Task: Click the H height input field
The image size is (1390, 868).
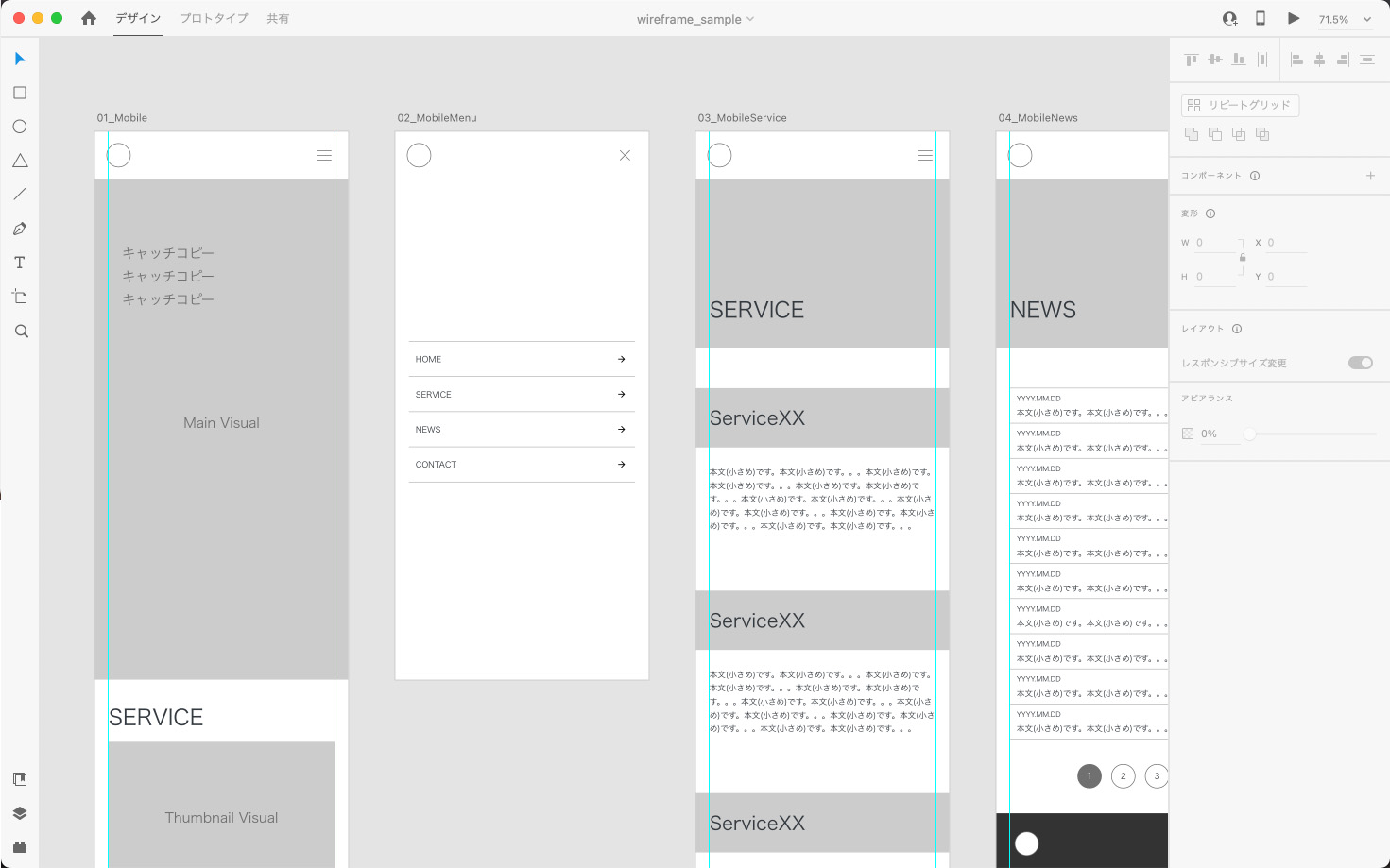Action: pos(1215,277)
